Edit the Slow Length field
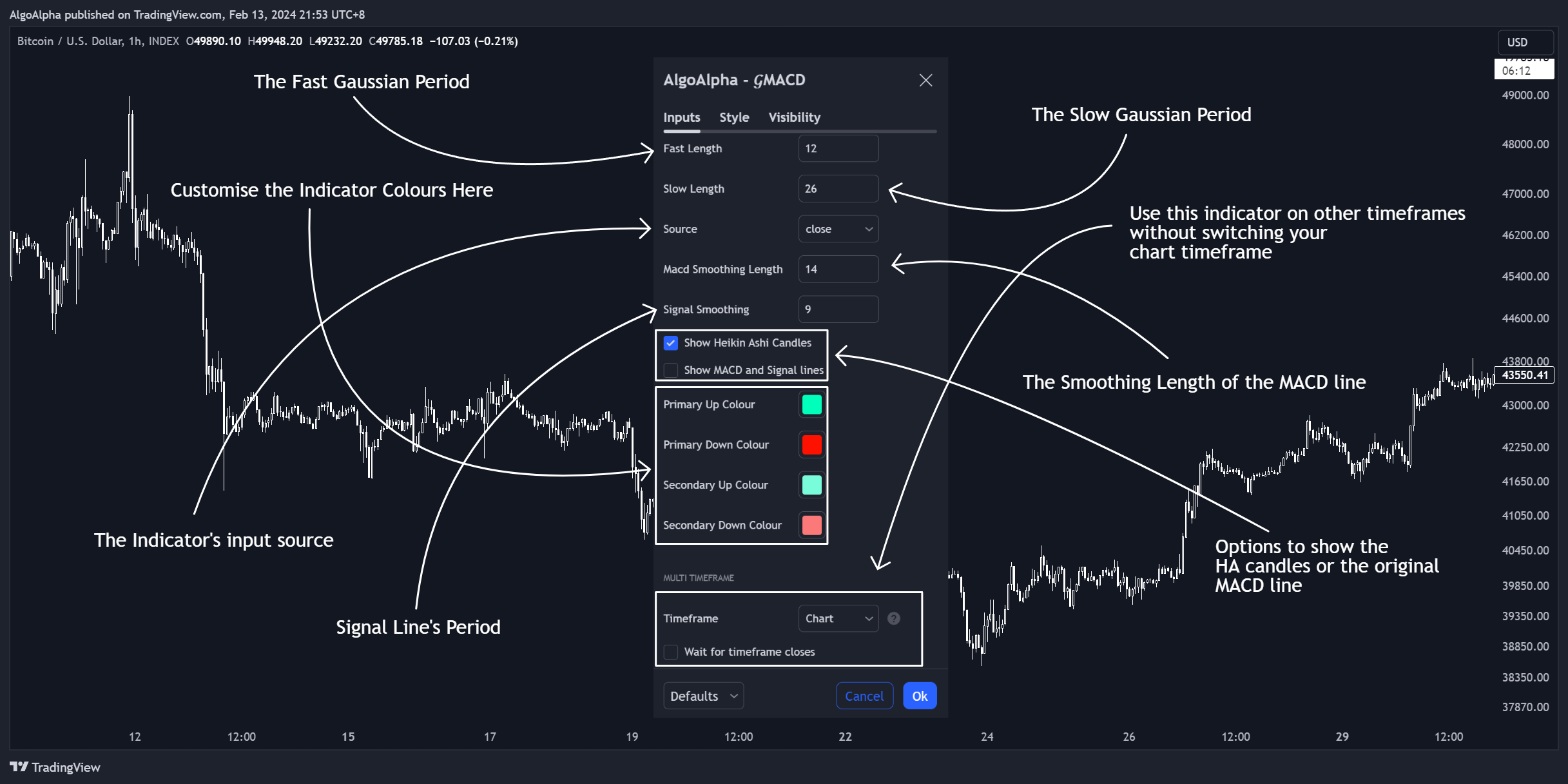Screen dimensions: 1568x784 tap(838, 188)
